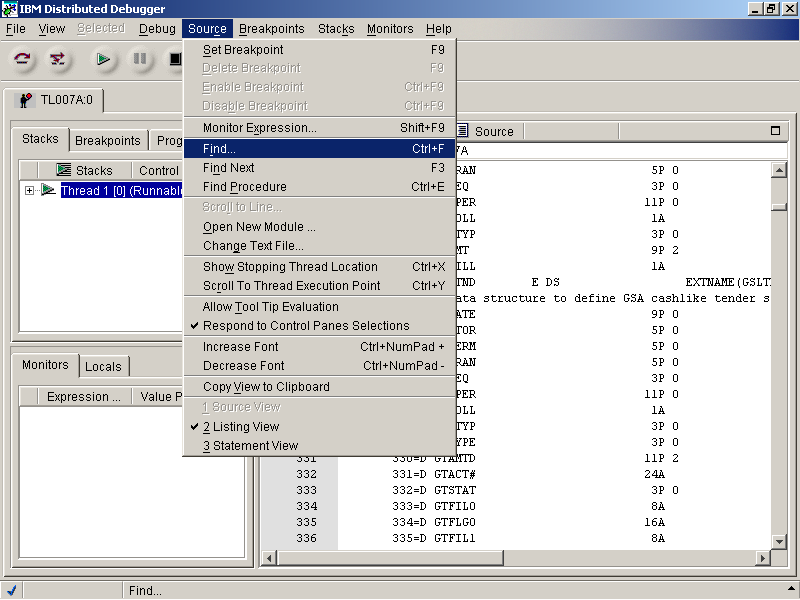The height and width of the screenshot is (600, 800).
Task: Open the View menu
Action: [x=52, y=29]
